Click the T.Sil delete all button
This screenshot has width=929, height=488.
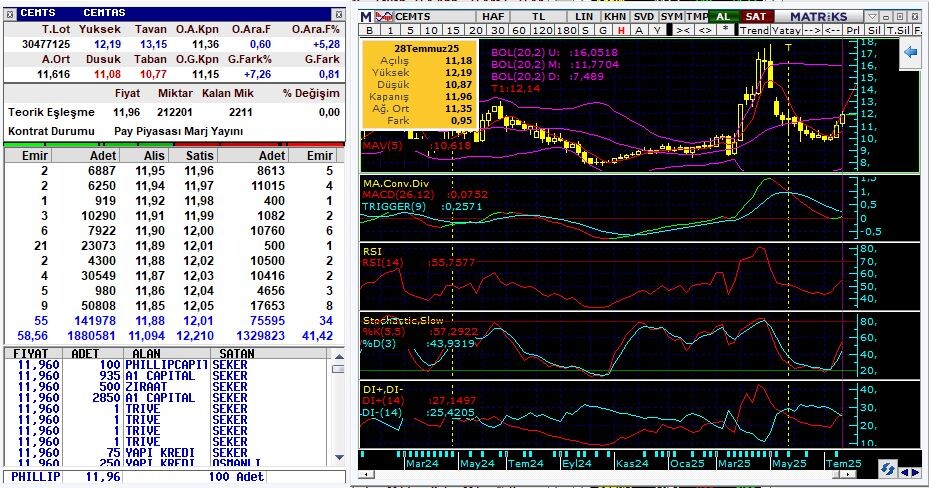[898, 30]
